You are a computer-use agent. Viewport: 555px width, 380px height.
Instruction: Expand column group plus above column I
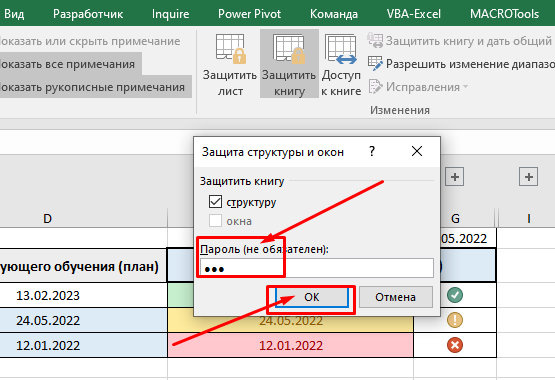coord(528,177)
